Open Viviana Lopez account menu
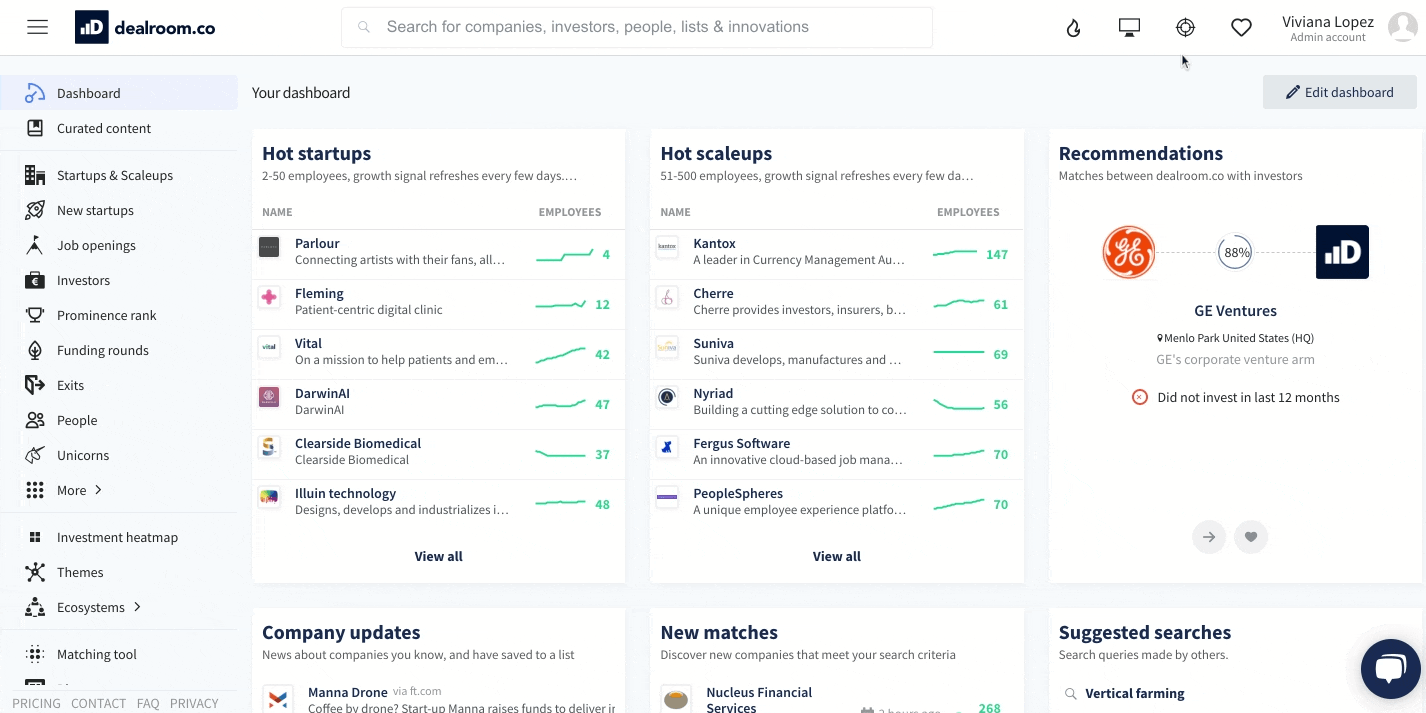 [x=1328, y=28]
